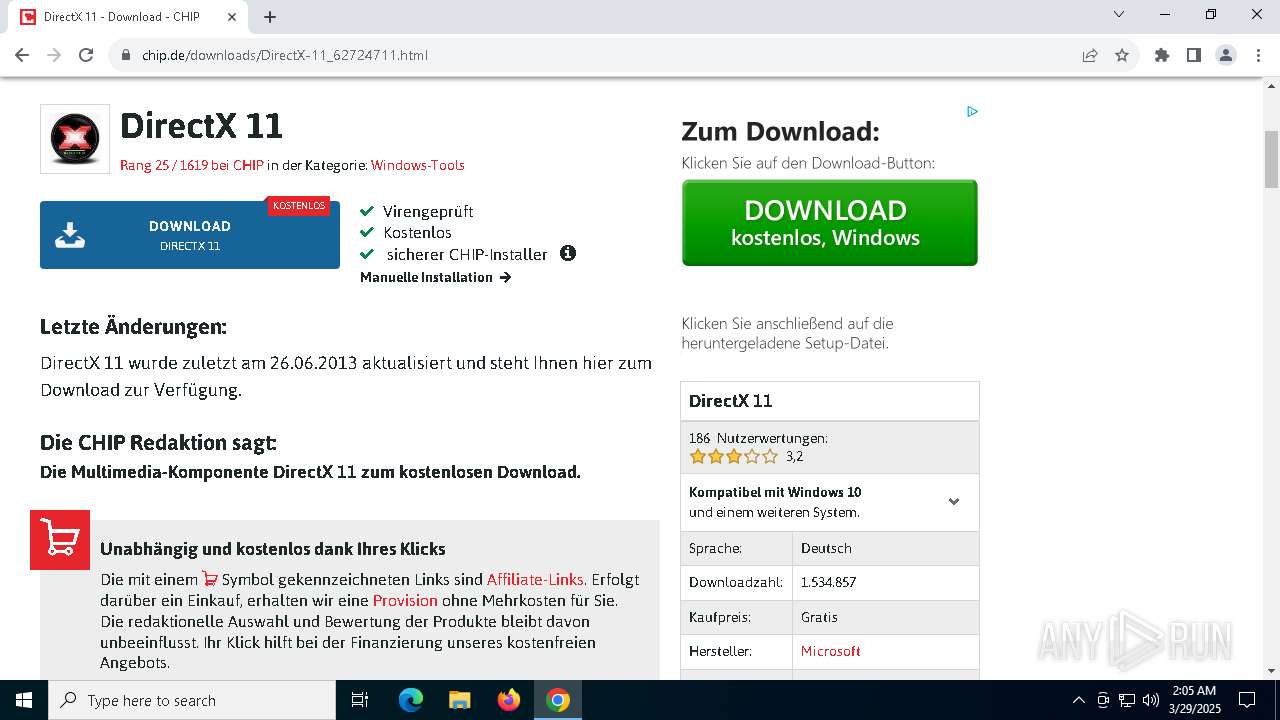The width and height of the screenshot is (1280, 720).
Task: Click the forward navigation arrow
Action: 54,55
